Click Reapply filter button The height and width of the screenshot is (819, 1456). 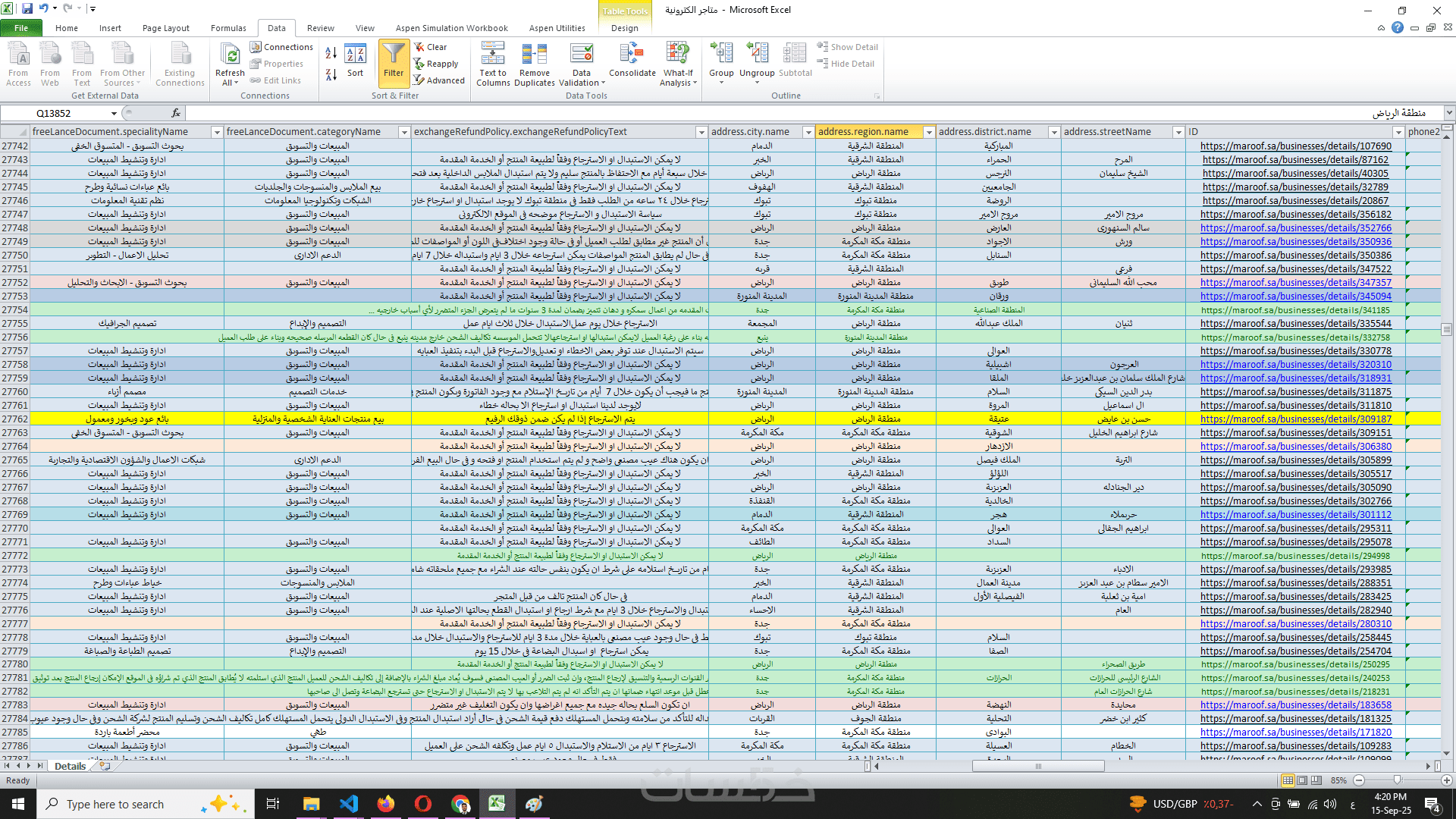pyautogui.click(x=437, y=64)
